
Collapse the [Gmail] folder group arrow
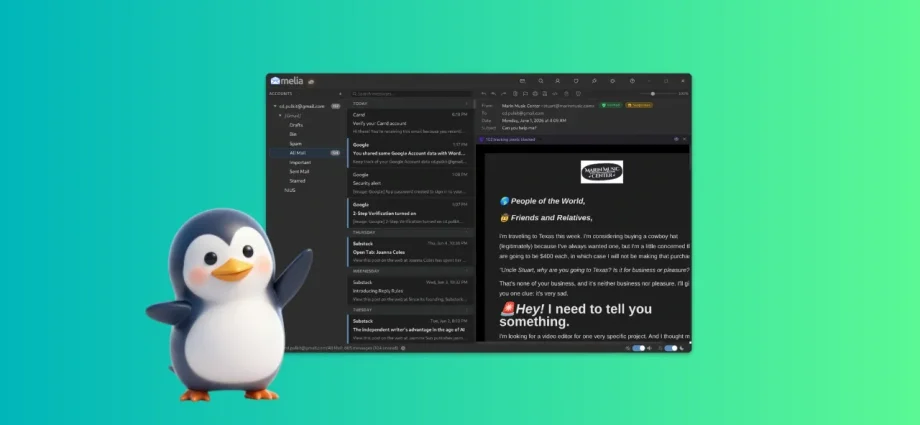280,116
